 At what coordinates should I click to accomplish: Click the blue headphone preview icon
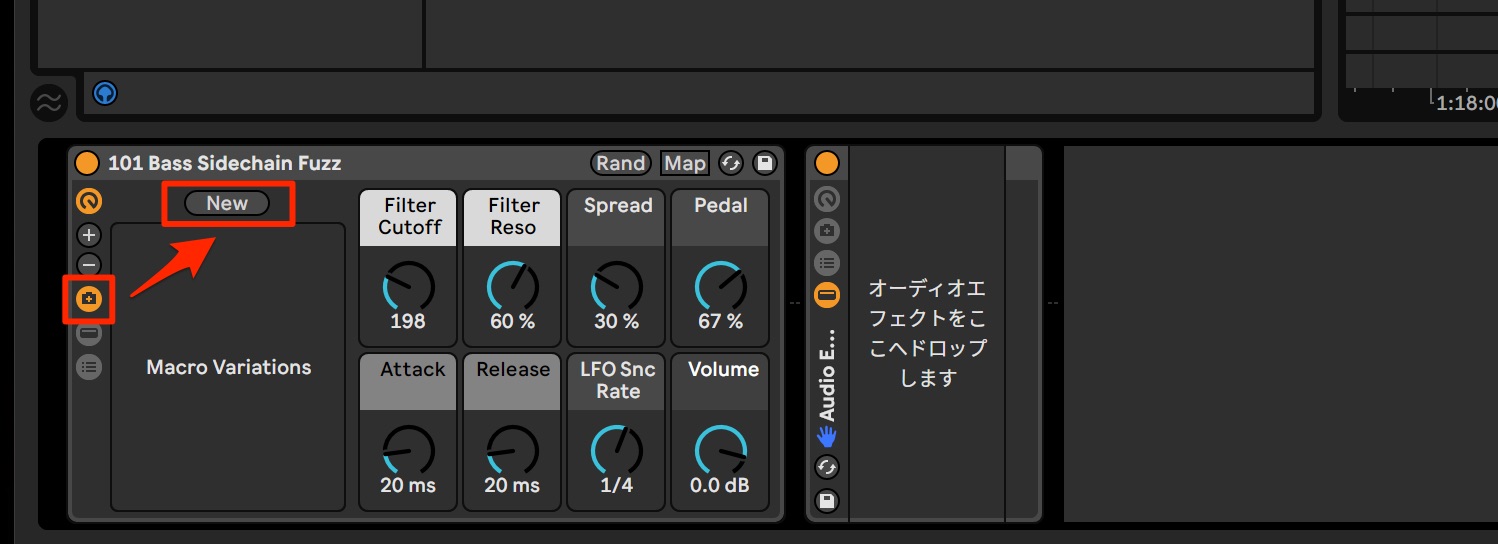(104, 94)
